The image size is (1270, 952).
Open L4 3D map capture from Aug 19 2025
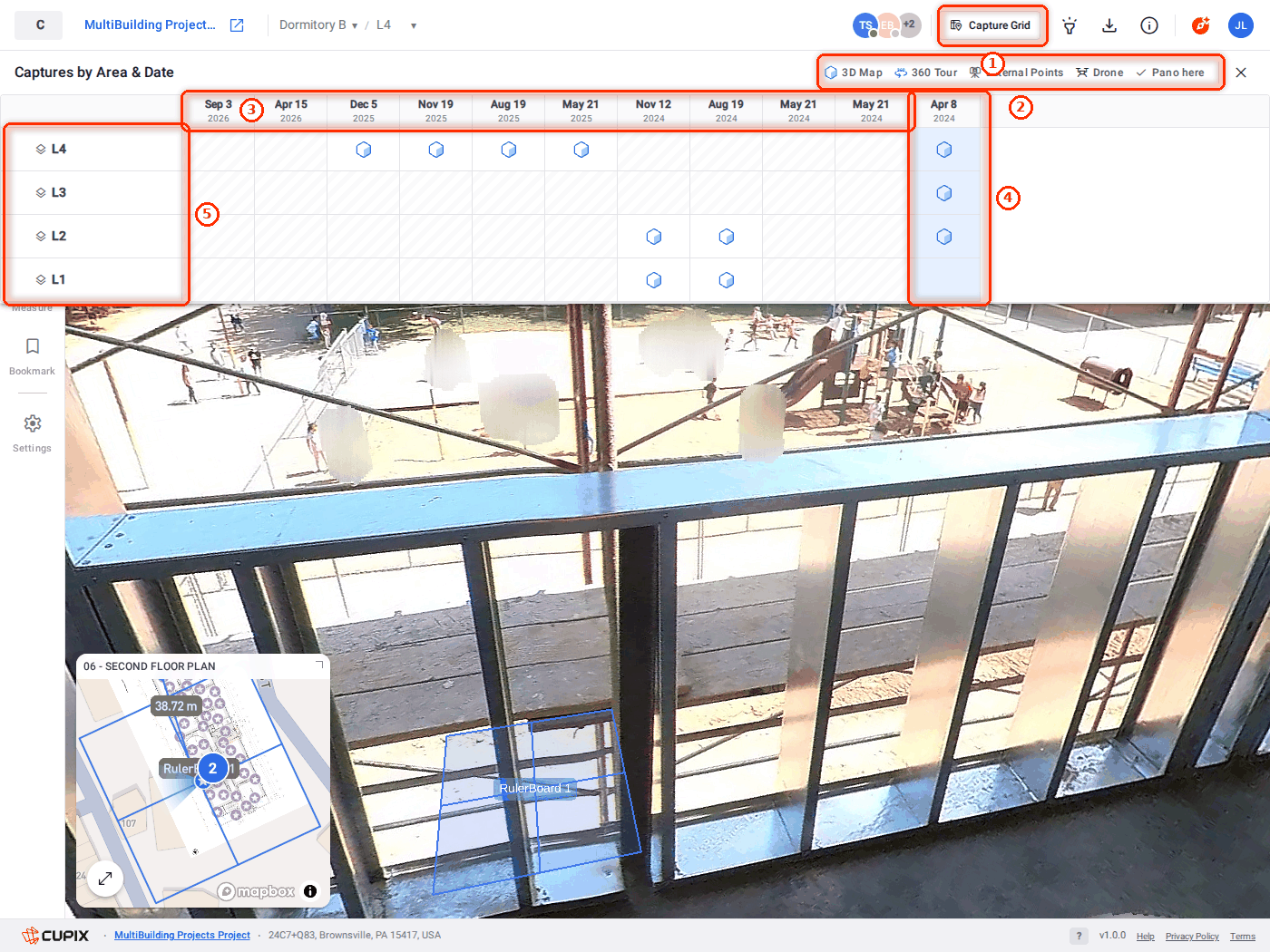(x=509, y=150)
